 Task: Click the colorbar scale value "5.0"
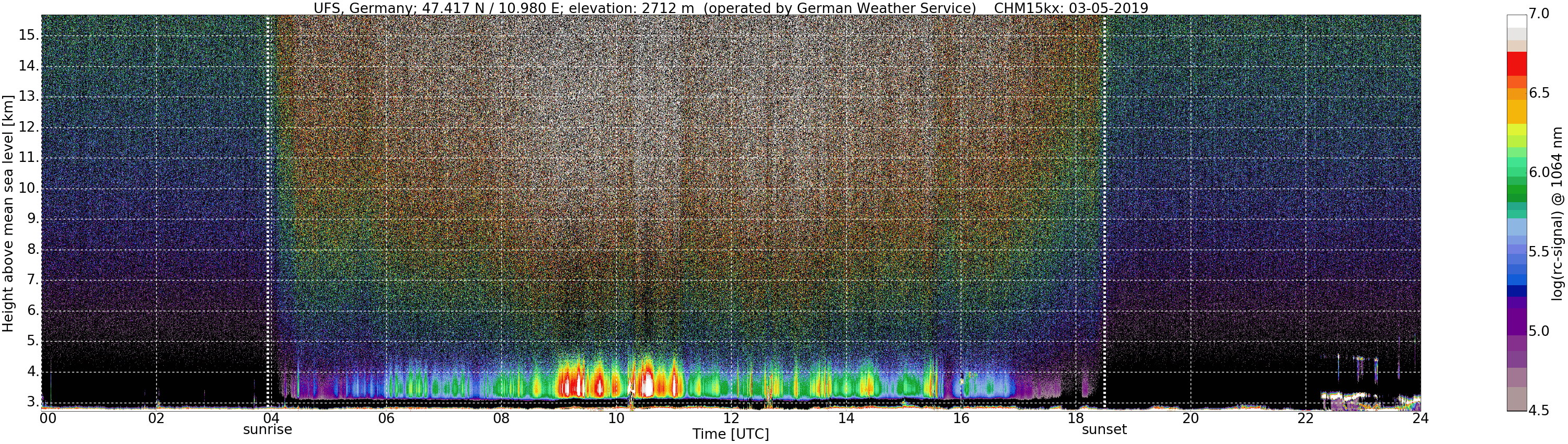pyautogui.click(x=1539, y=332)
